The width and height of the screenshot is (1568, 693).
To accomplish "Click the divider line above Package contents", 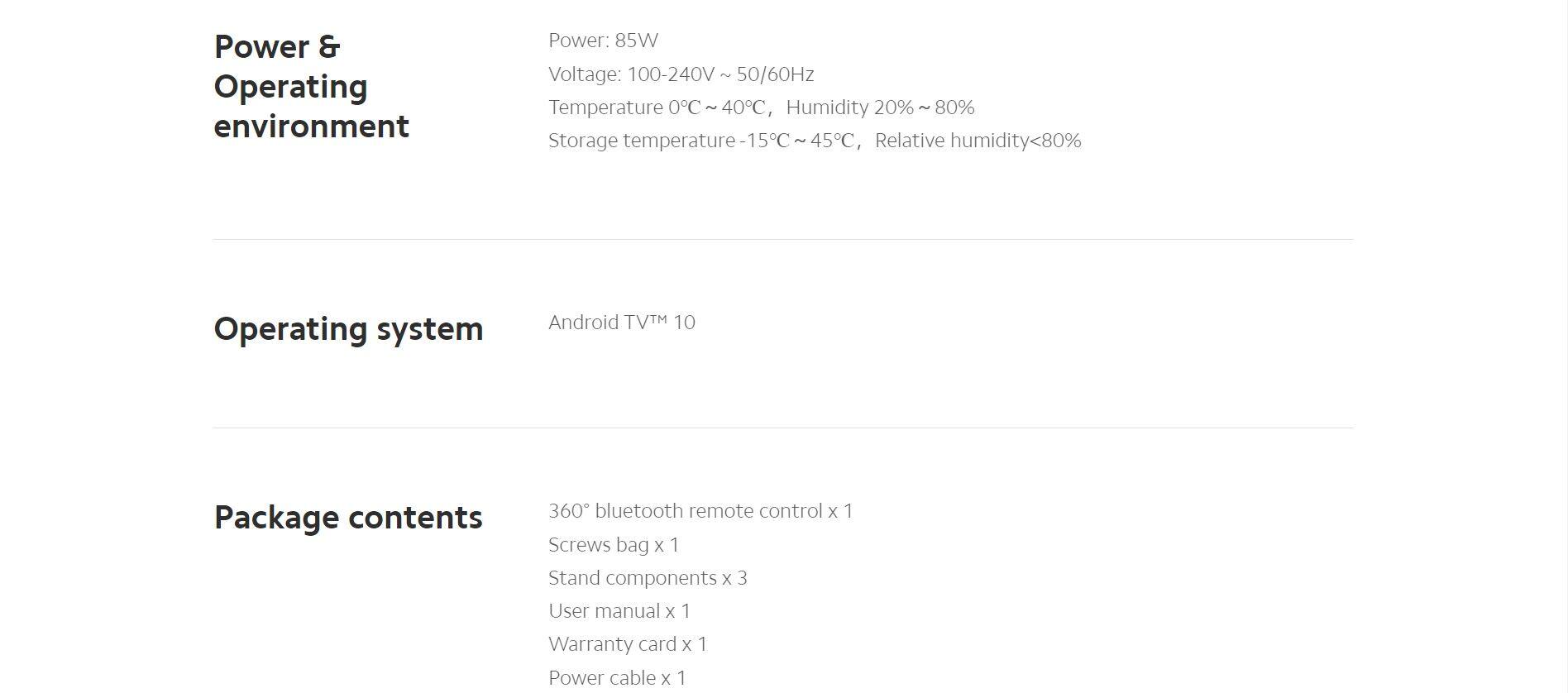I will pos(783,428).
